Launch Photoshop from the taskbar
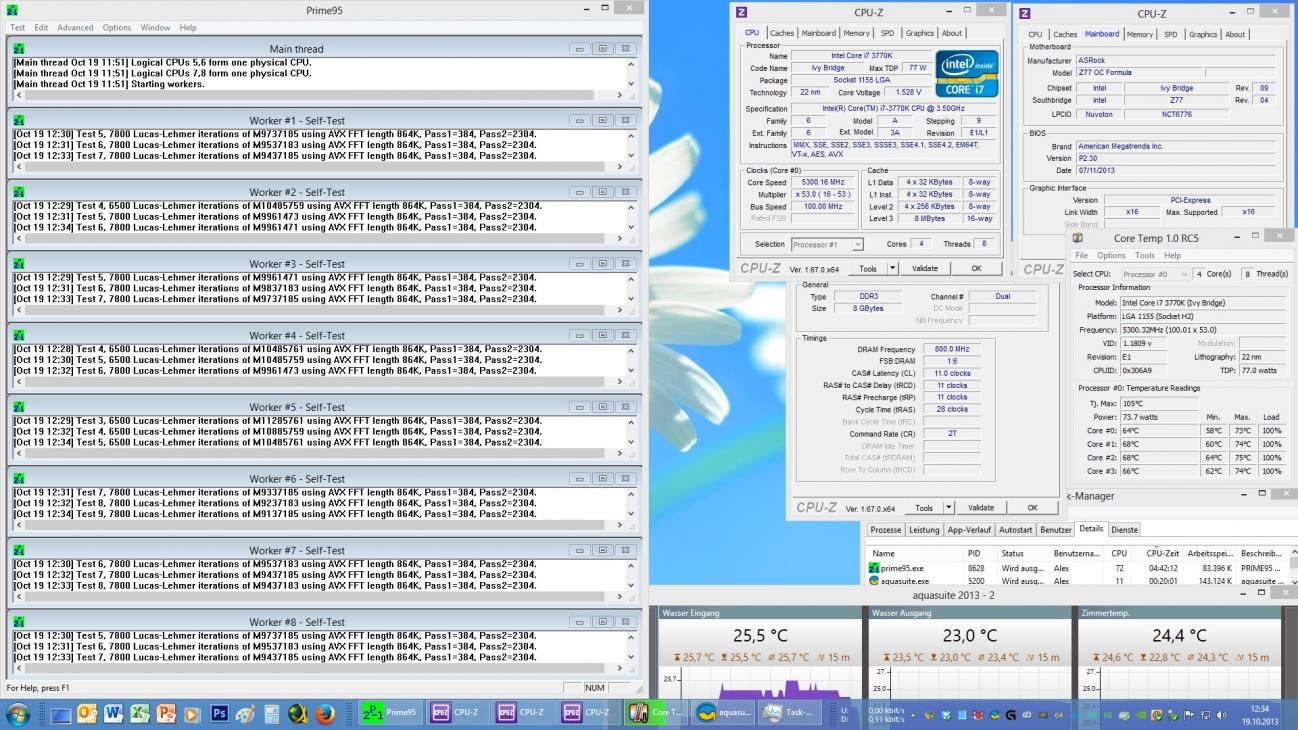Viewport: 1298px width, 730px height. point(219,714)
